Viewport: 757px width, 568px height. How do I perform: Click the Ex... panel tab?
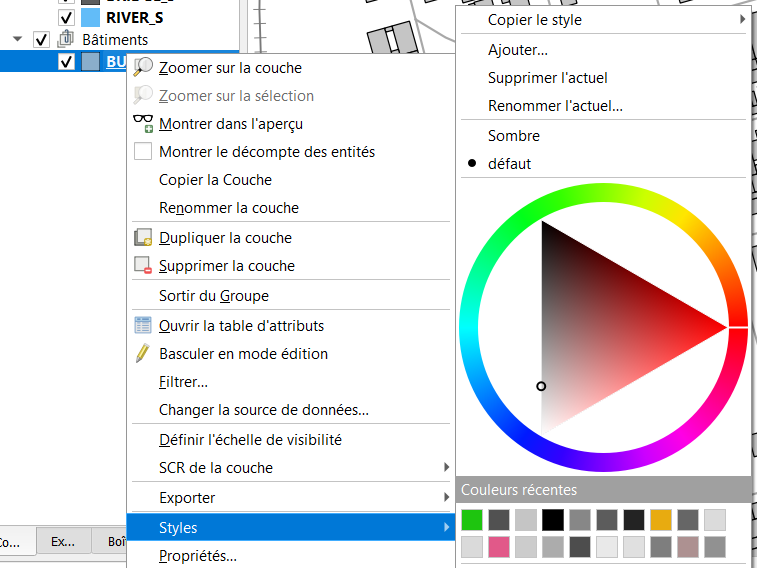coord(63,541)
